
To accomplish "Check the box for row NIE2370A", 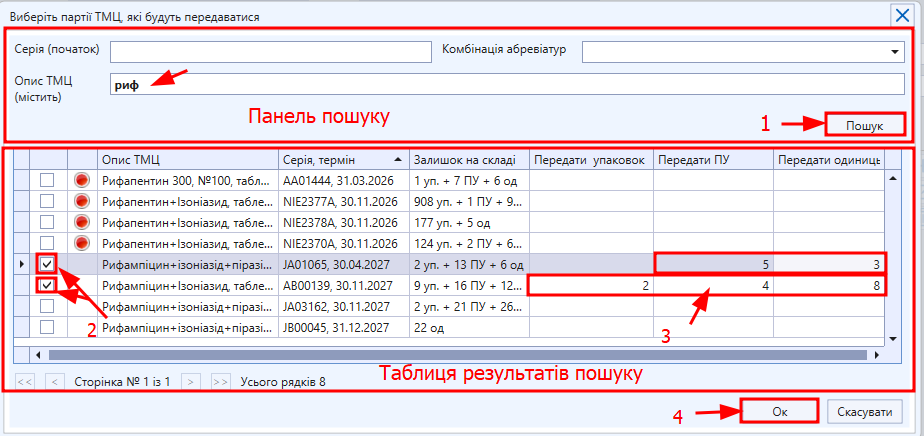I will tap(47, 242).
